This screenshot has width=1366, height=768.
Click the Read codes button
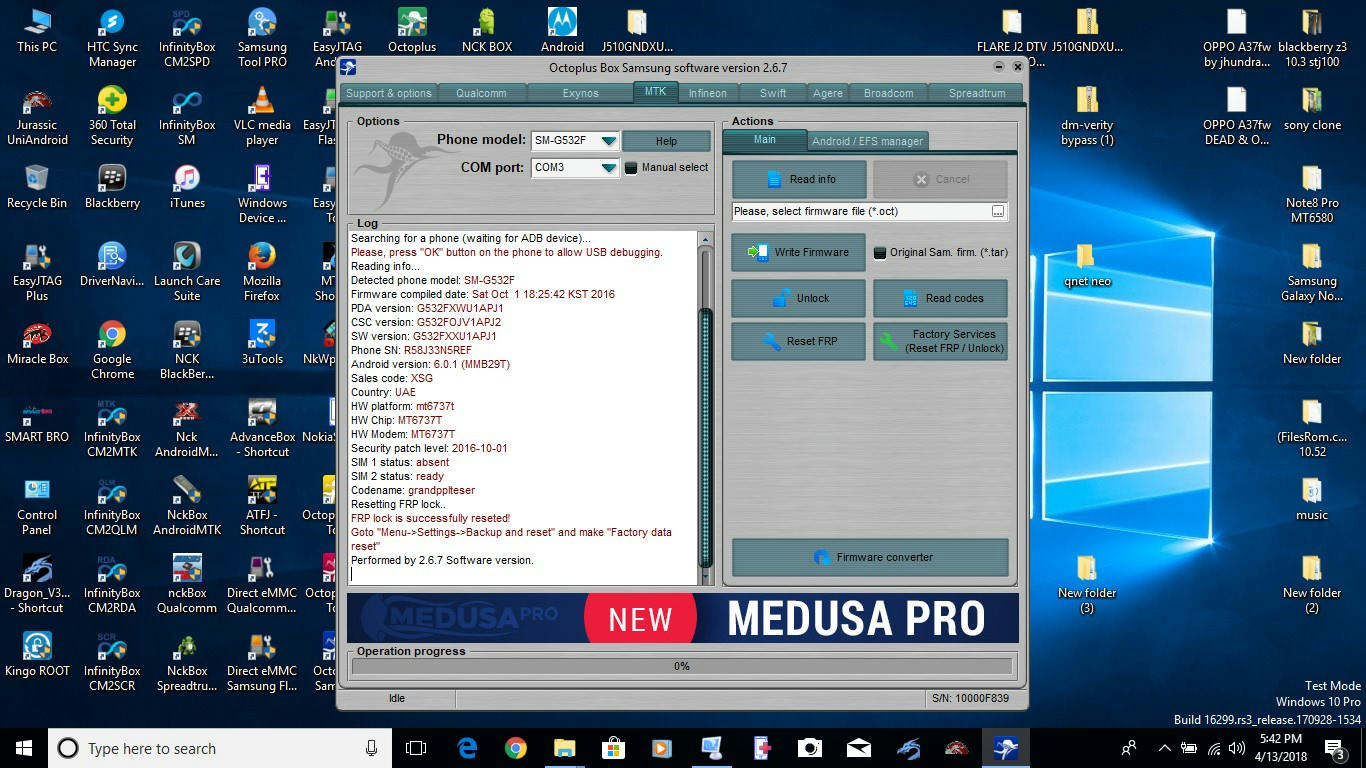click(940, 298)
